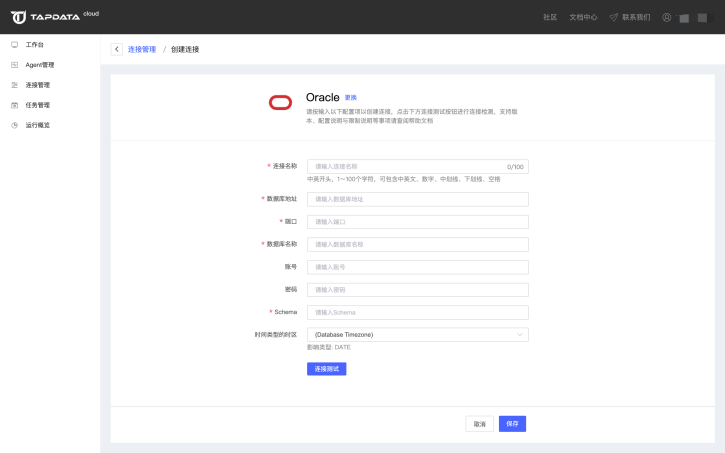The width and height of the screenshot is (725, 453).
Task: Focus the 账号 account input field
Action: 418,267
